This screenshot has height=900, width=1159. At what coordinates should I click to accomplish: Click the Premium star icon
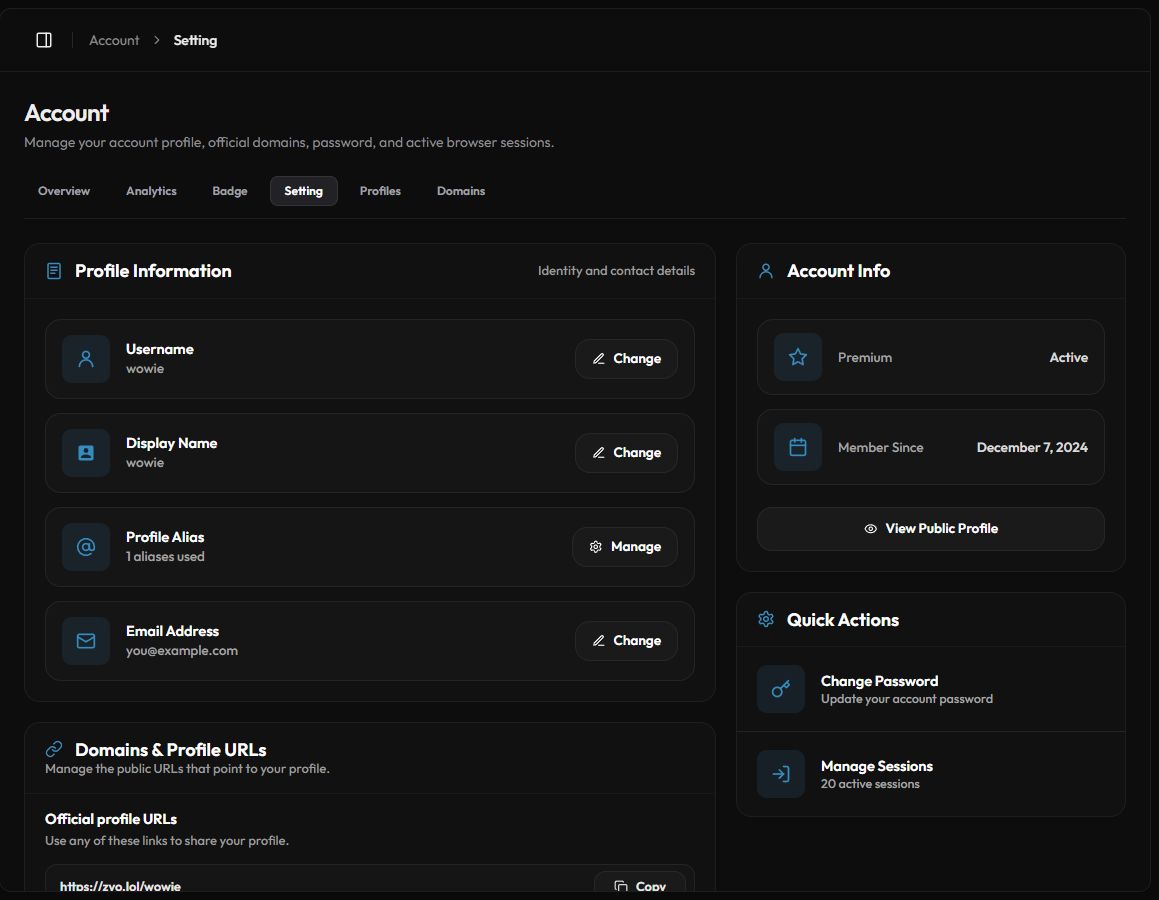(x=798, y=357)
